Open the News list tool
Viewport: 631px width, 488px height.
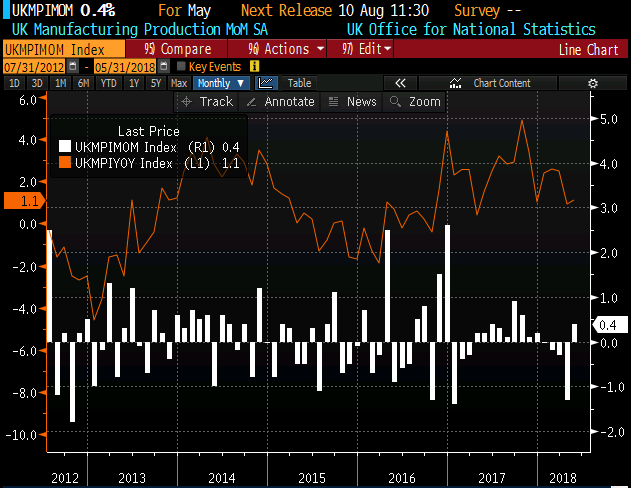tap(352, 102)
